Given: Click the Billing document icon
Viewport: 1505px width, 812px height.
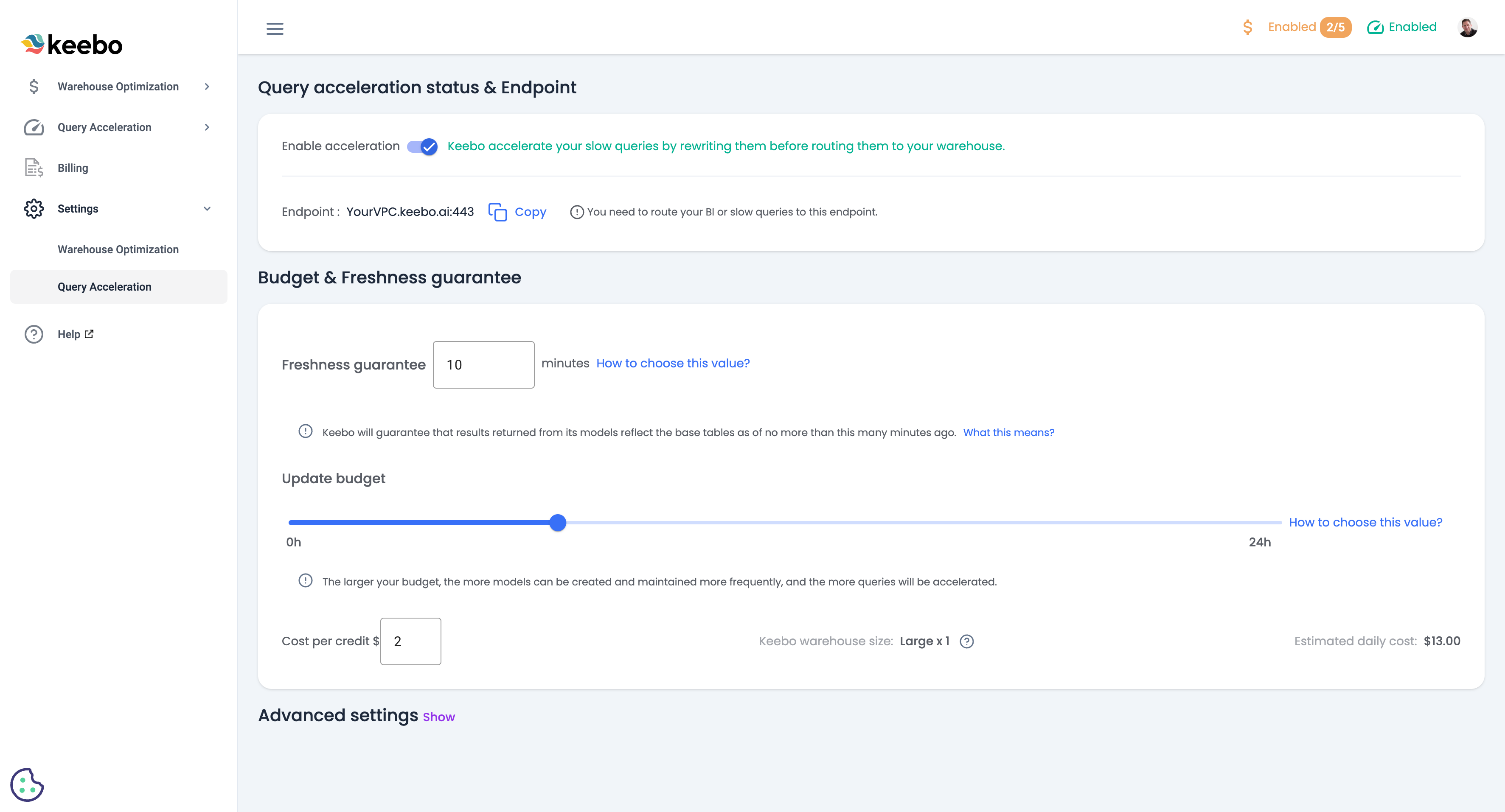Looking at the screenshot, I should pyautogui.click(x=34, y=168).
